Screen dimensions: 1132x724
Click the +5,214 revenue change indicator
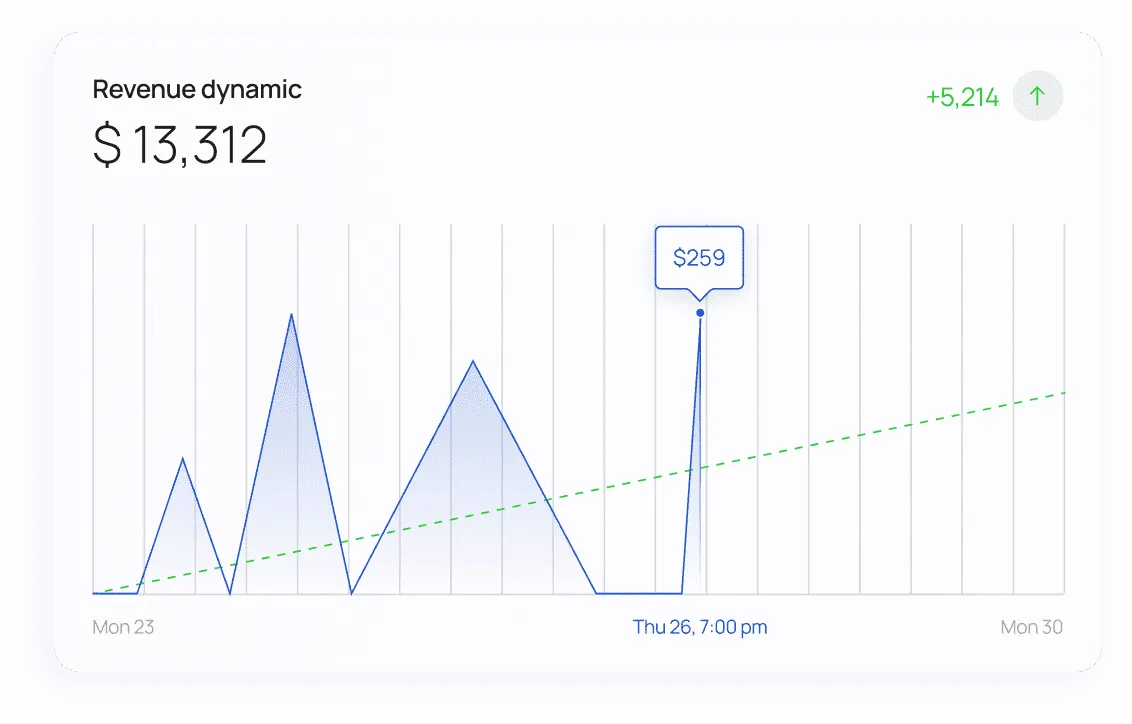click(x=962, y=97)
